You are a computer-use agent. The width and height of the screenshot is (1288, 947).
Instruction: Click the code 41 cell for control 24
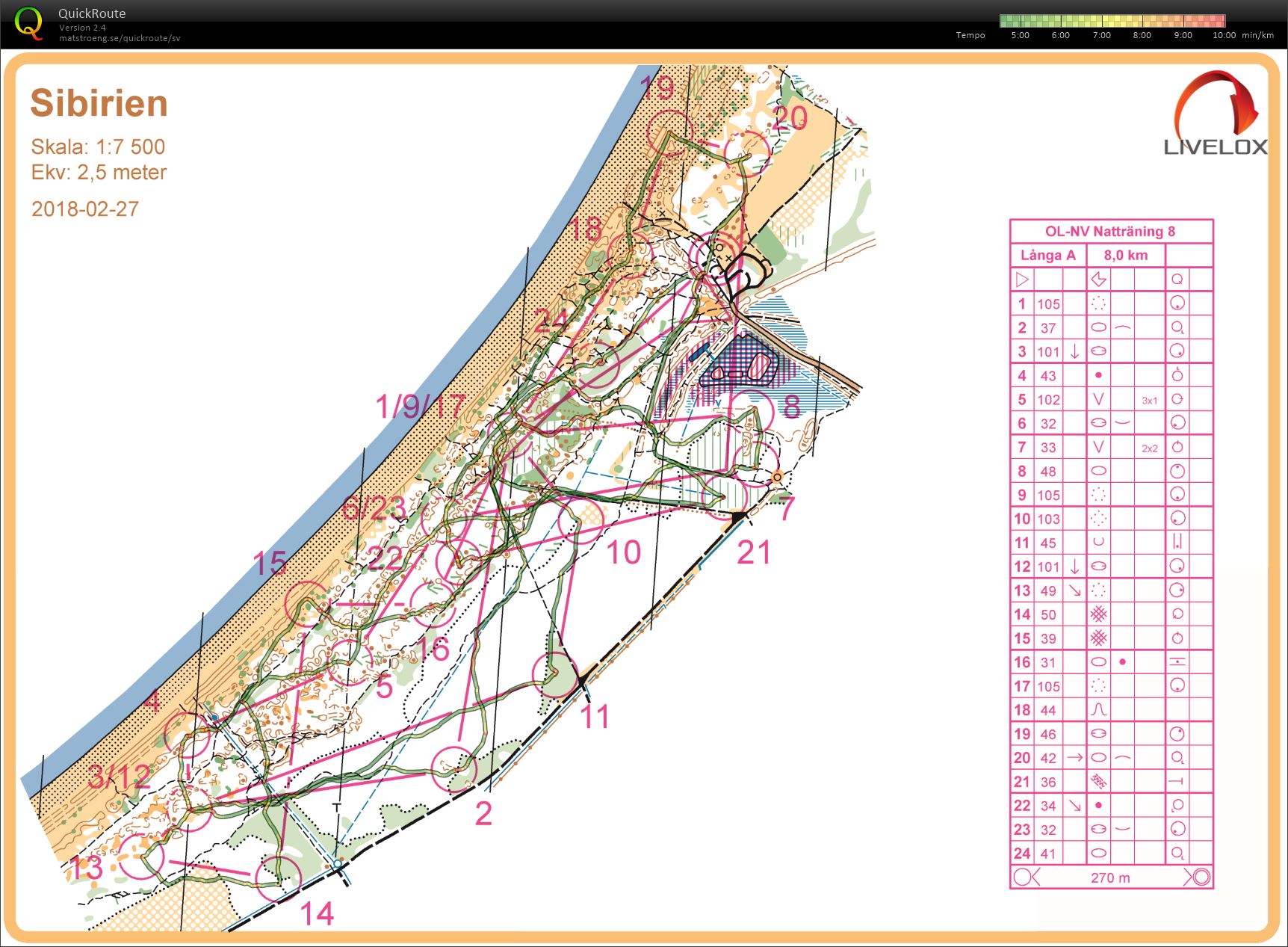[x=1048, y=854]
